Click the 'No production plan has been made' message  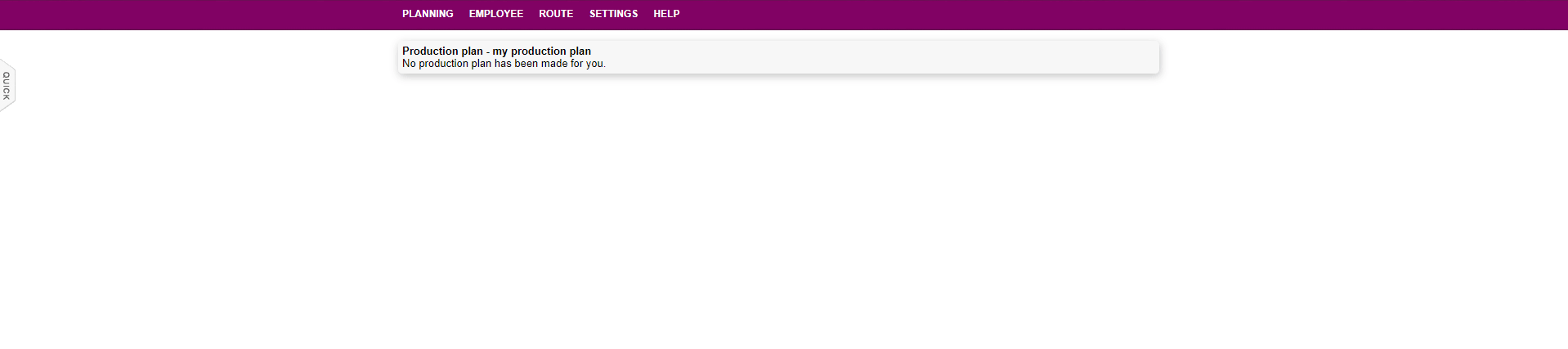click(504, 64)
